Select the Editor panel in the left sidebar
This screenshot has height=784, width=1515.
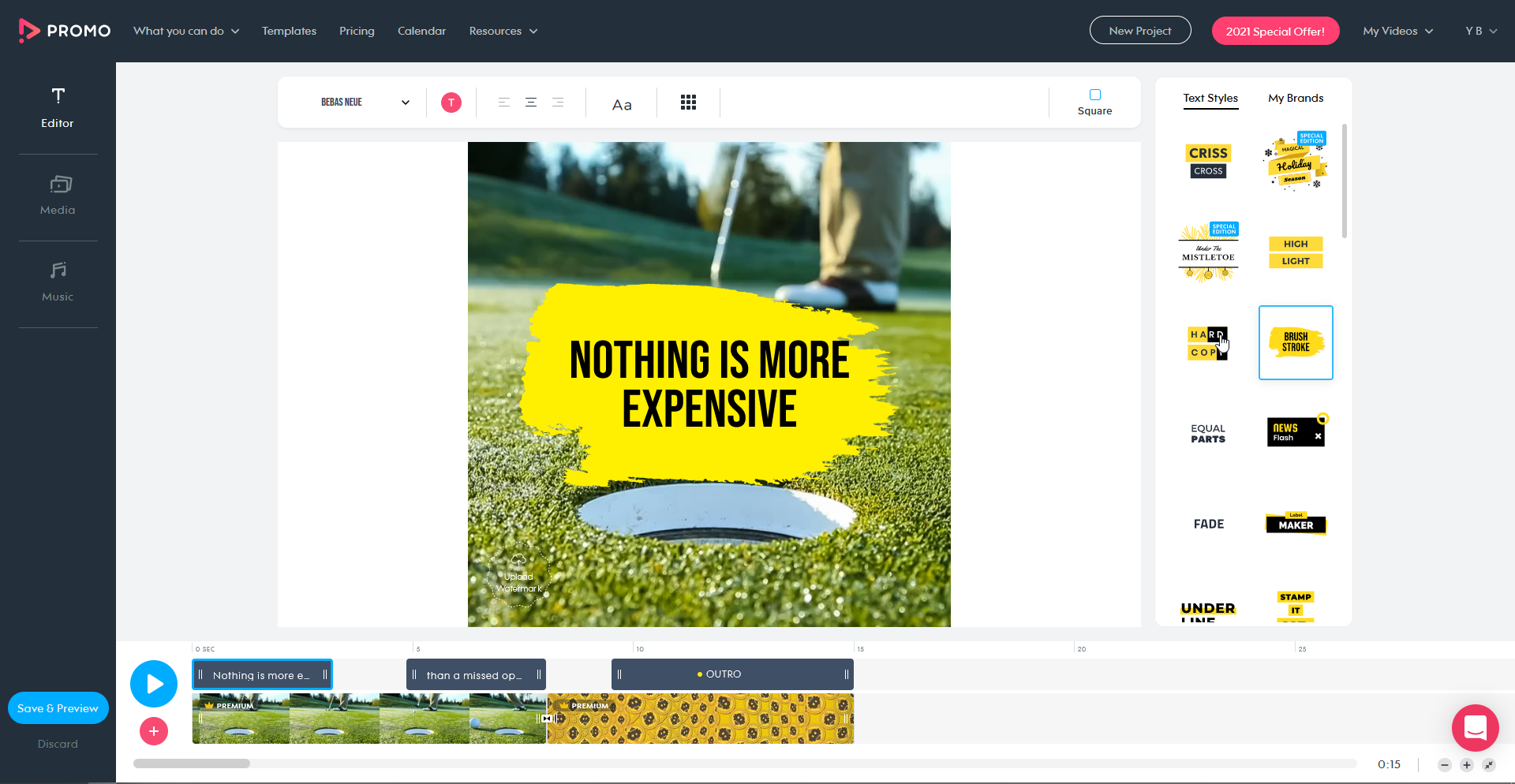click(58, 106)
